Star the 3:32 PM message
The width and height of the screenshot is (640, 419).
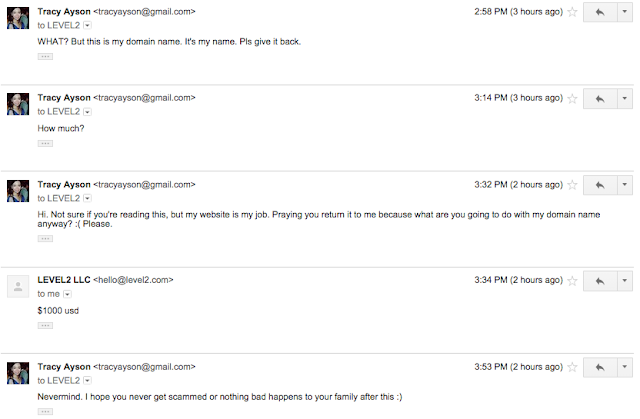pyautogui.click(x=572, y=185)
